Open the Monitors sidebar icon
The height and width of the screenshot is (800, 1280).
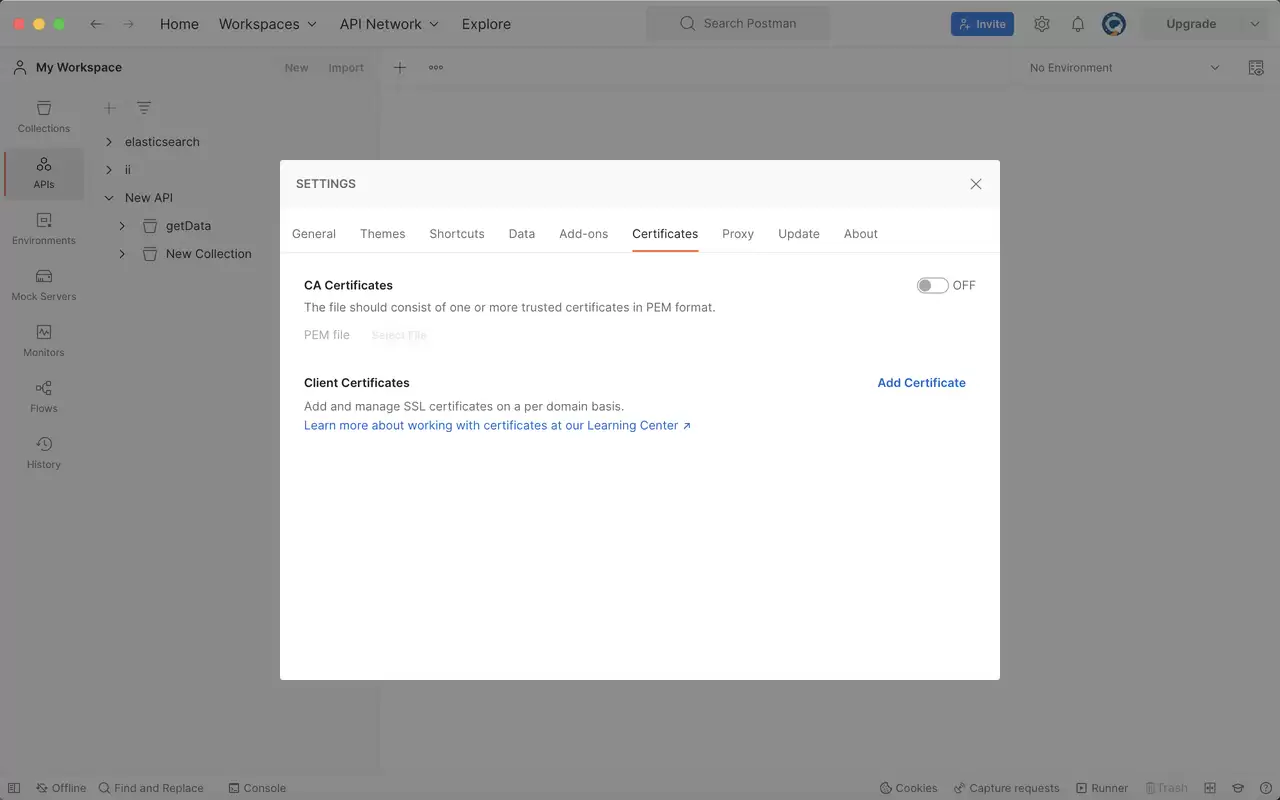coord(44,341)
